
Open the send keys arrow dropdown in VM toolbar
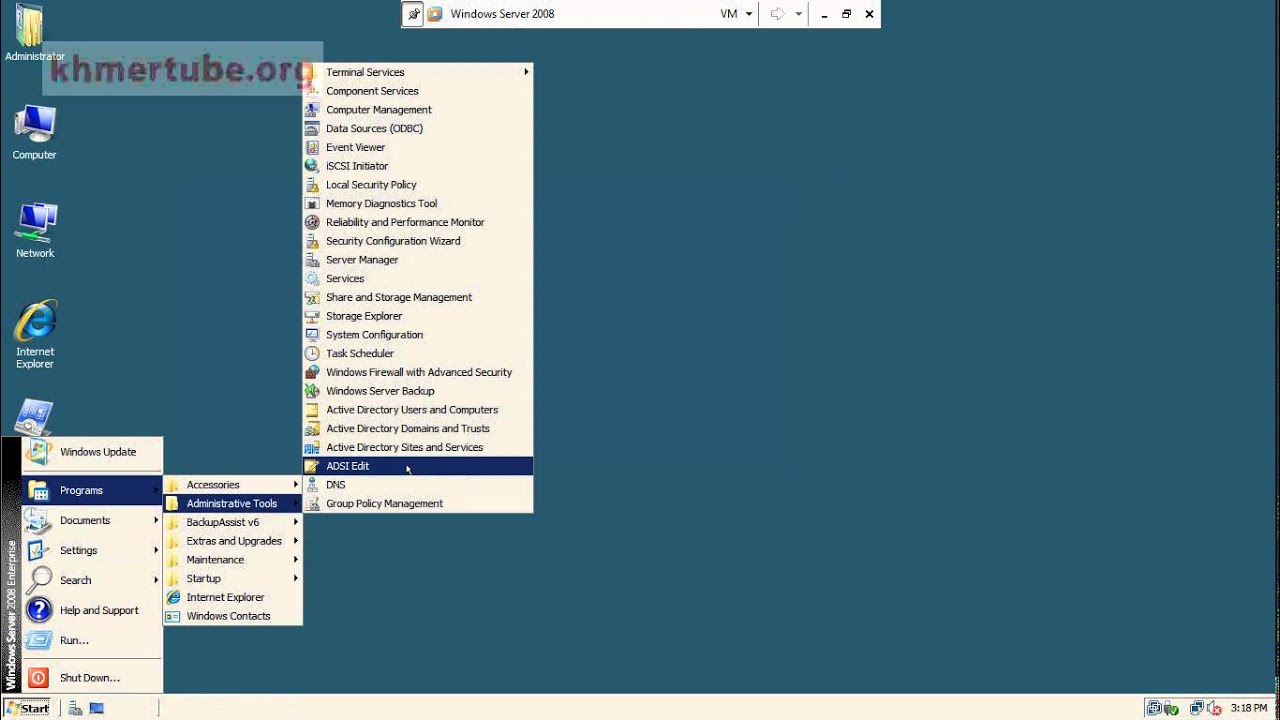pyautogui.click(x=798, y=14)
